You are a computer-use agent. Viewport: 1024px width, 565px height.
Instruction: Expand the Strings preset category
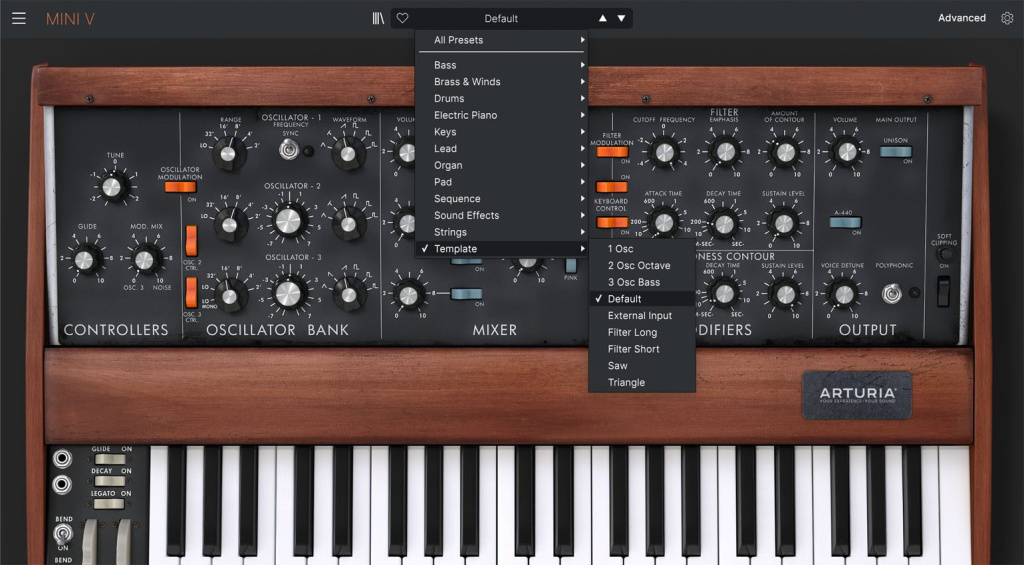coord(502,232)
